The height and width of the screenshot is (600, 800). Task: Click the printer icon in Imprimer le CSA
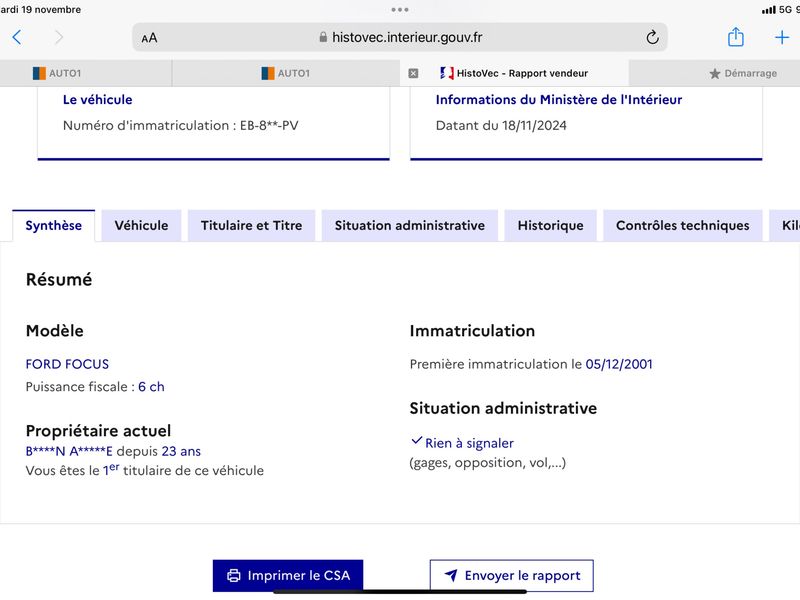coord(234,576)
